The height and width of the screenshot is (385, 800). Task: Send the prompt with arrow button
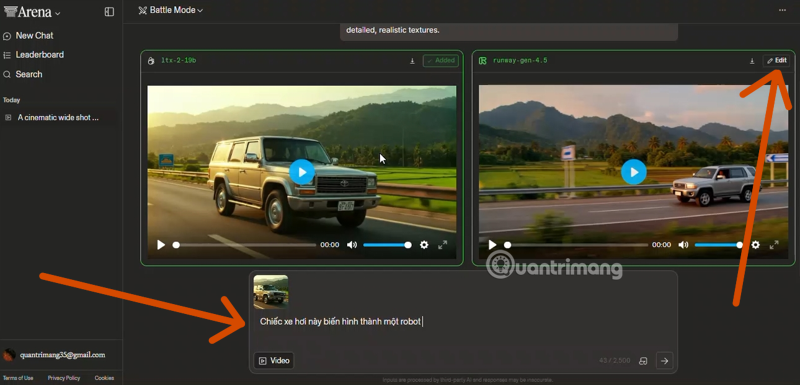tap(664, 361)
